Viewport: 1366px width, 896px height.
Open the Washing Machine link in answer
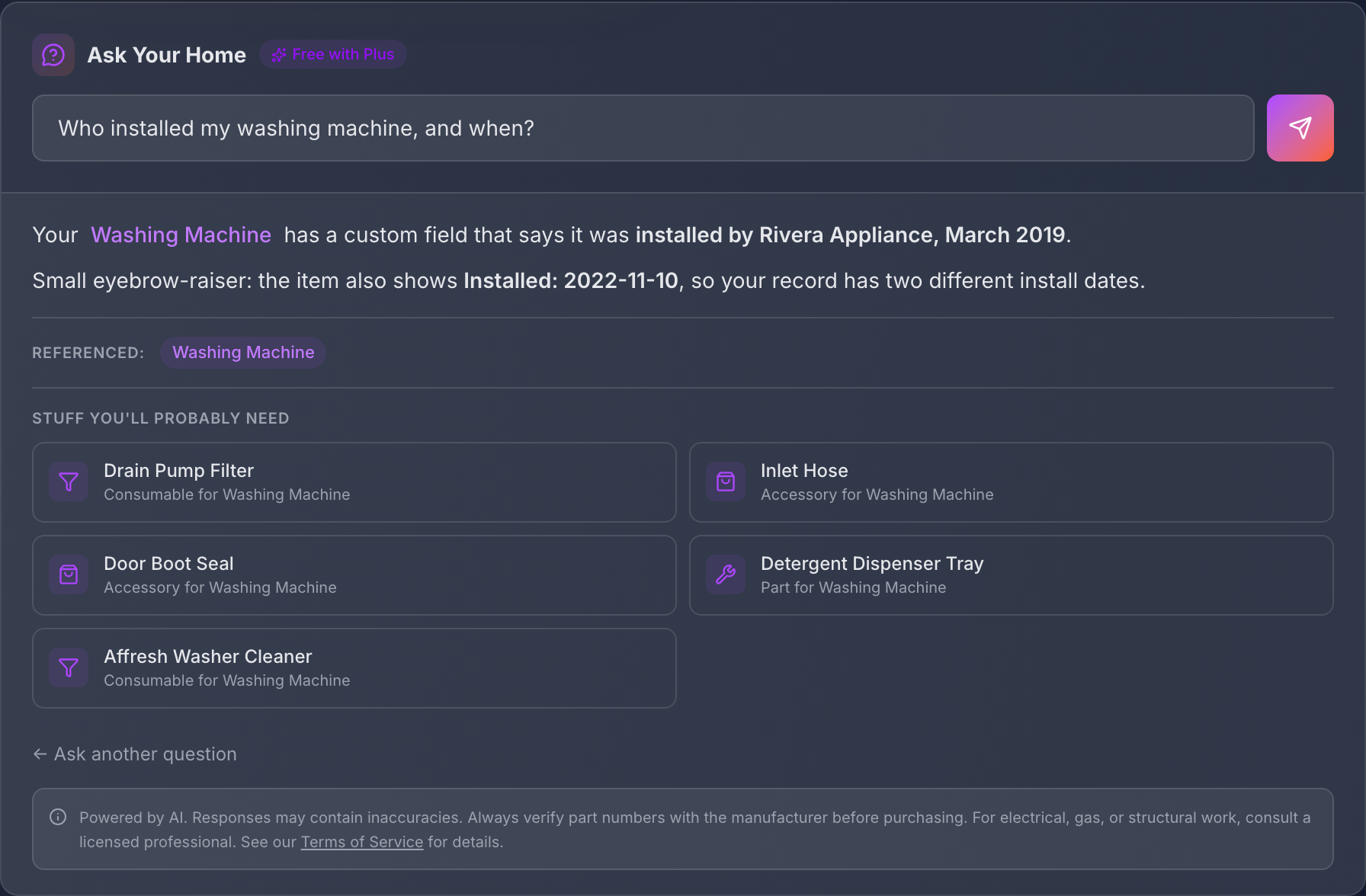coord(181,235)
